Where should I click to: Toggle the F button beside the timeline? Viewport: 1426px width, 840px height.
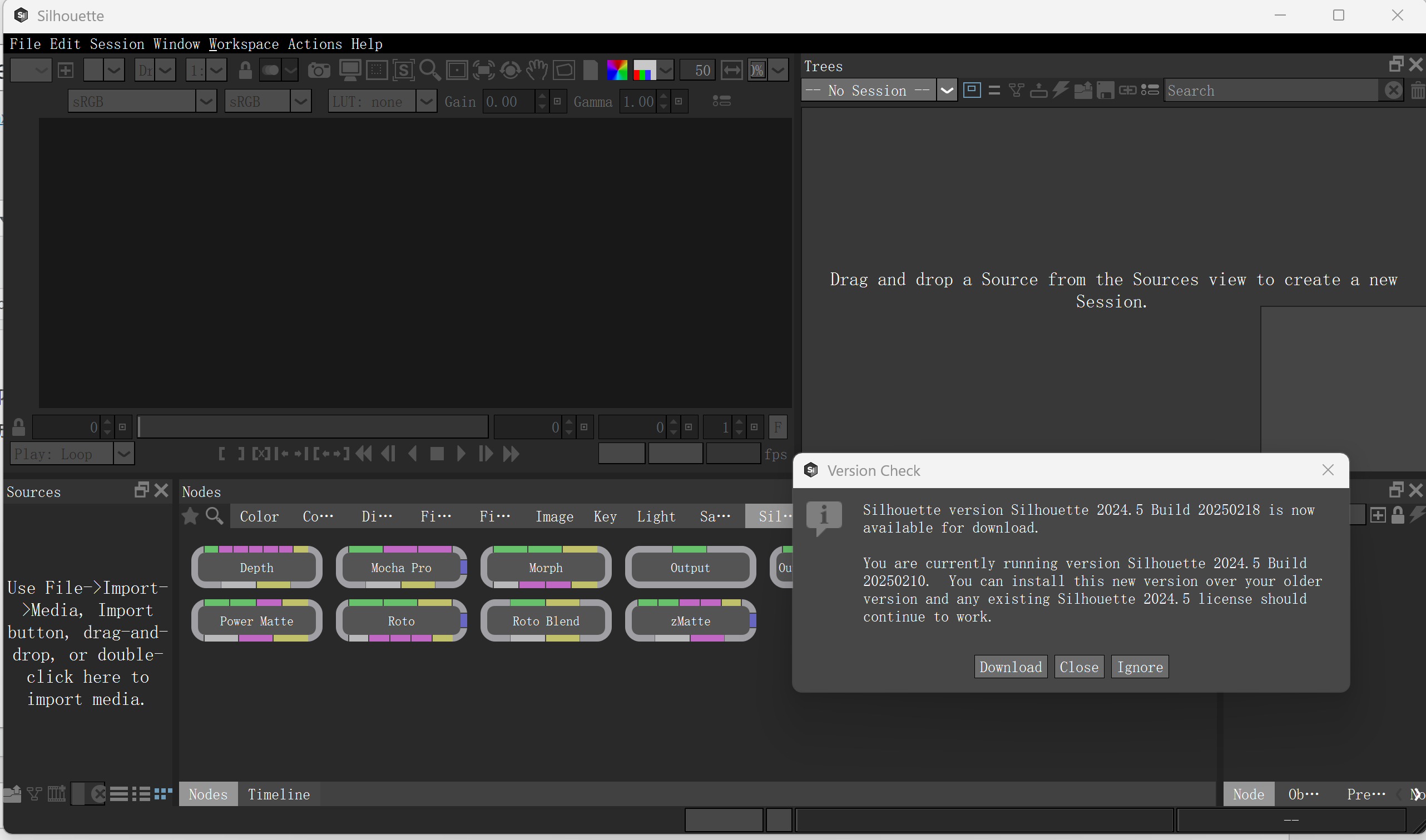pyautogui.click(x=778, y=428)
